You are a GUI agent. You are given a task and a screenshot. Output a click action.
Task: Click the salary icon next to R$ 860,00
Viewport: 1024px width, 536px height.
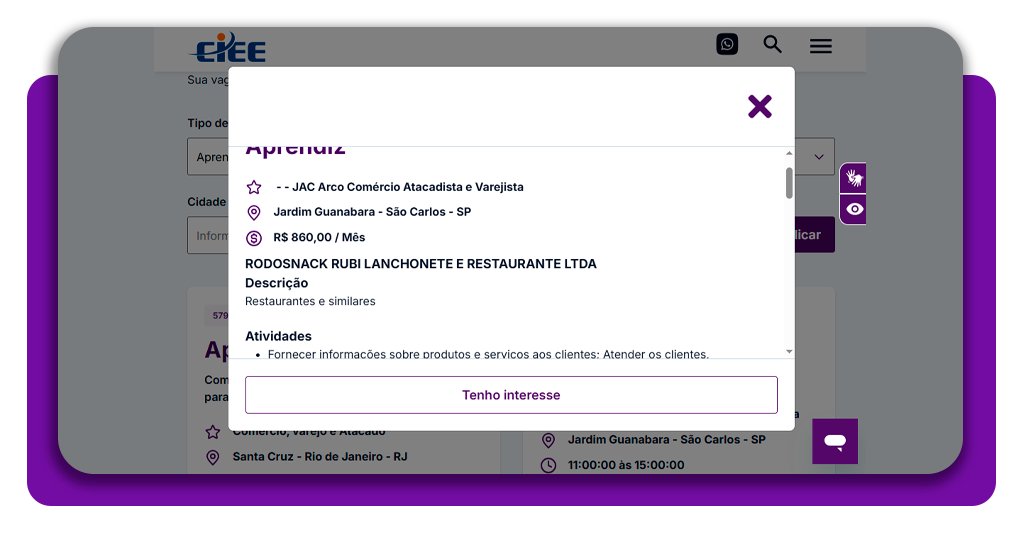click(x=254, y=238)
